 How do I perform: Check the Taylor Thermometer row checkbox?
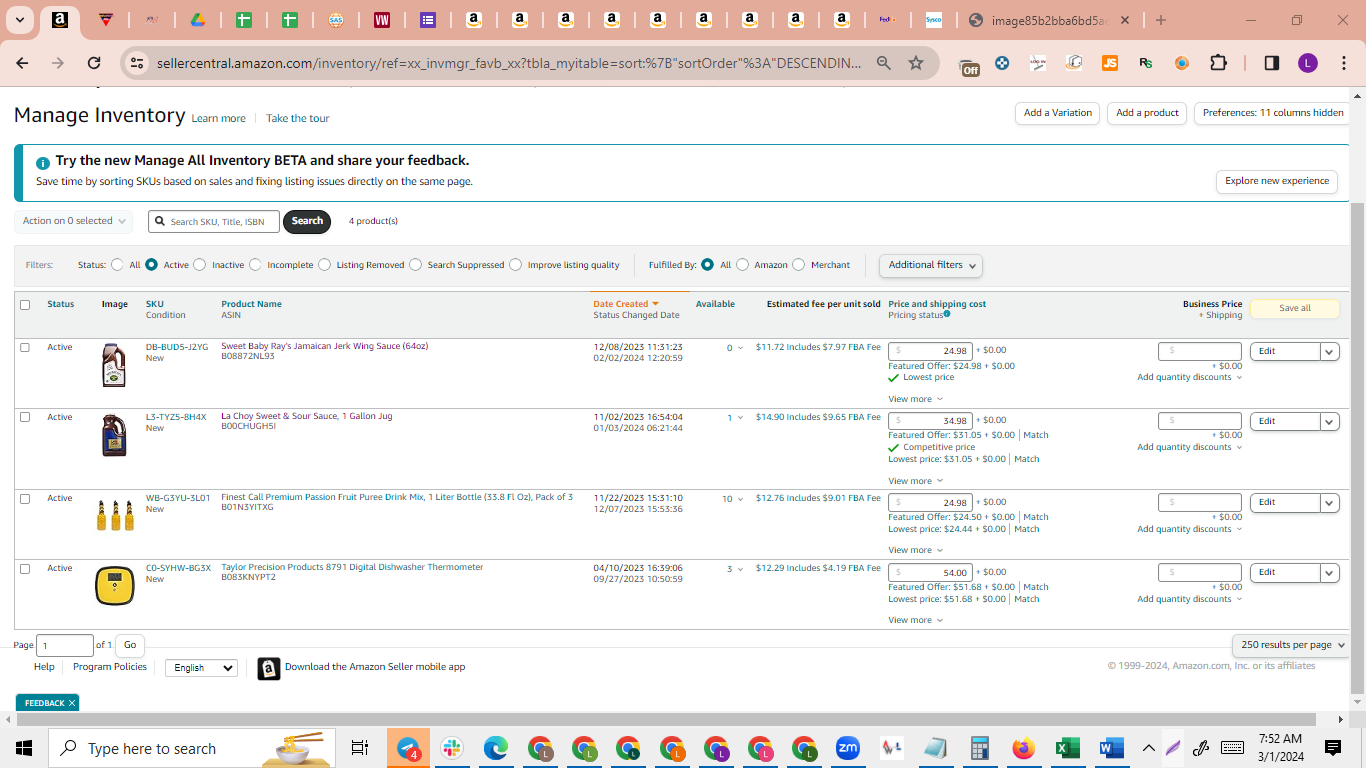point(25,568)
